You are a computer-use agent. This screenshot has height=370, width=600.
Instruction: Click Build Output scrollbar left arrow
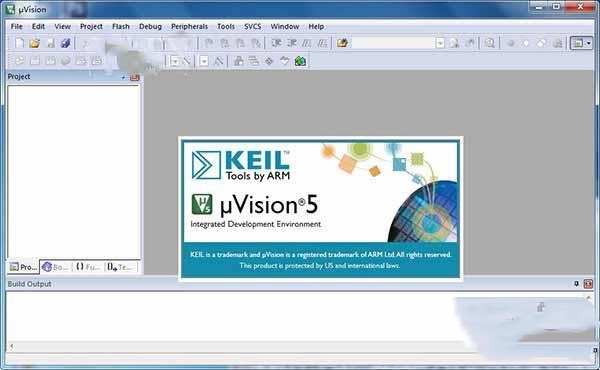(11, 346)
